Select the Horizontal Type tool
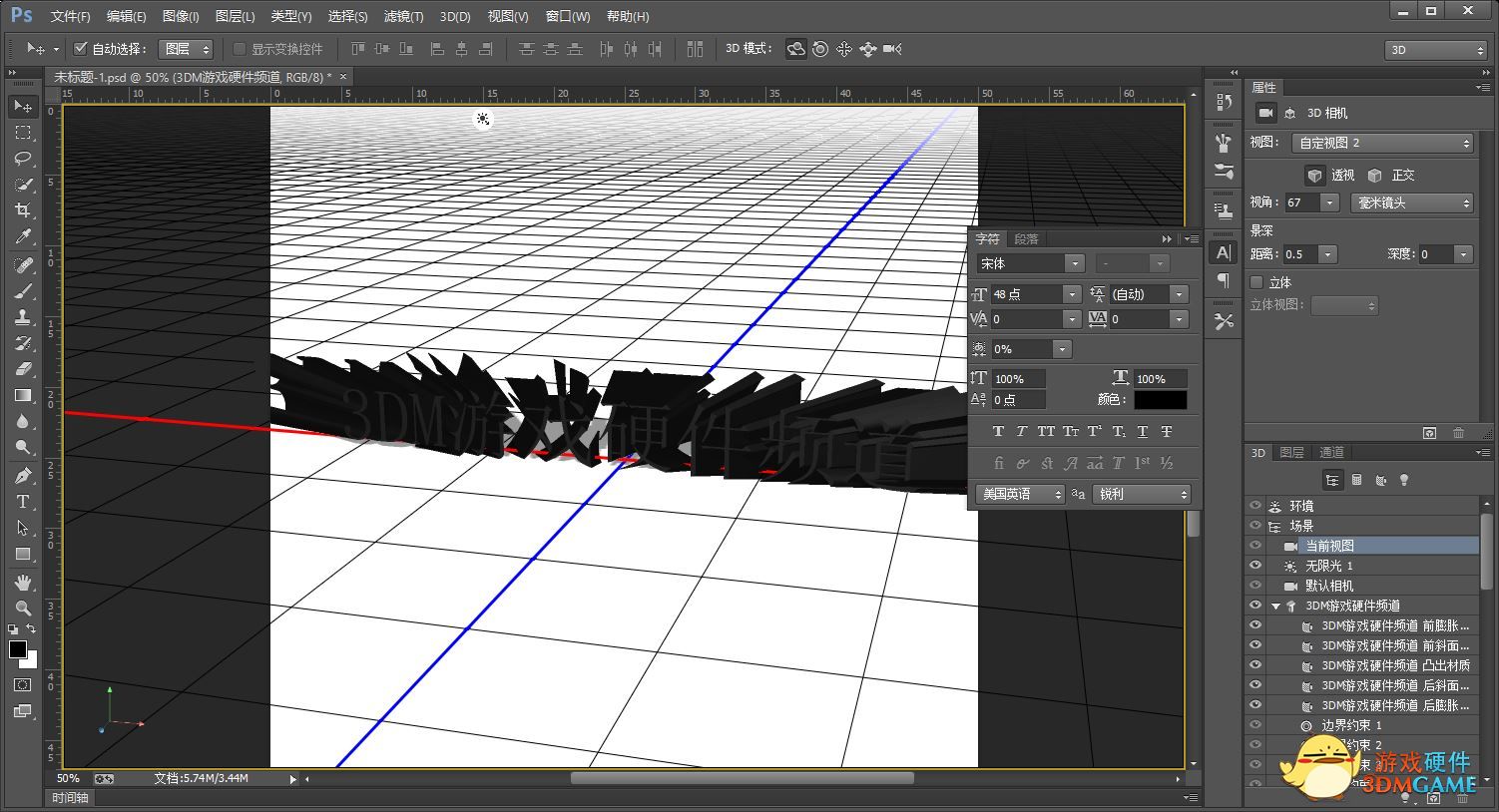This screenshot has height=812, width=1499. (x=22, y=502)
